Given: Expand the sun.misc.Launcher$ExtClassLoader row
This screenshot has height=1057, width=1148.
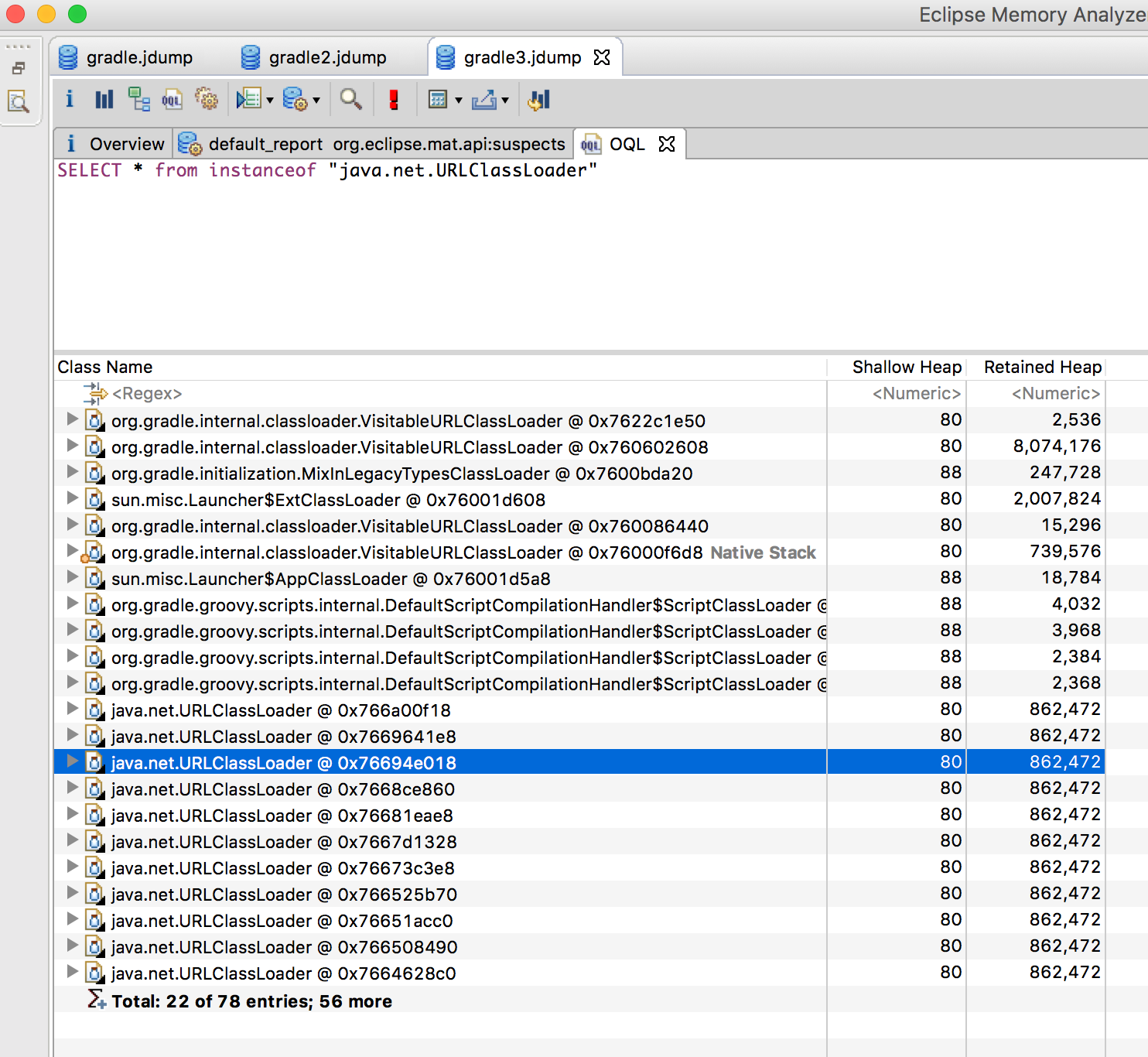Looking at the screenshot, I should (72, 499).
